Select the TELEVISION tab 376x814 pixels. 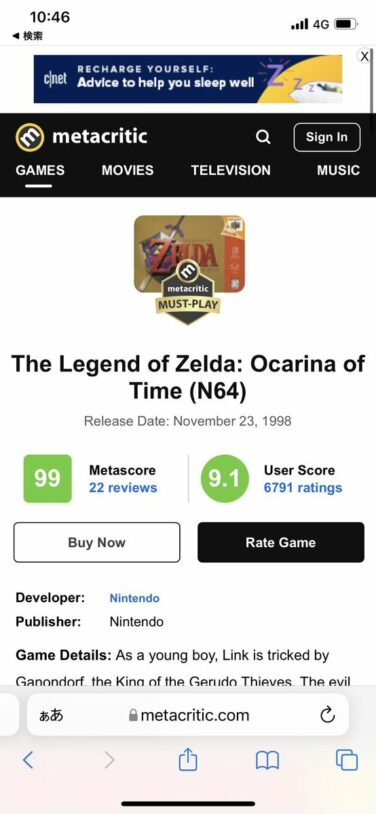[x=231, y=170]
